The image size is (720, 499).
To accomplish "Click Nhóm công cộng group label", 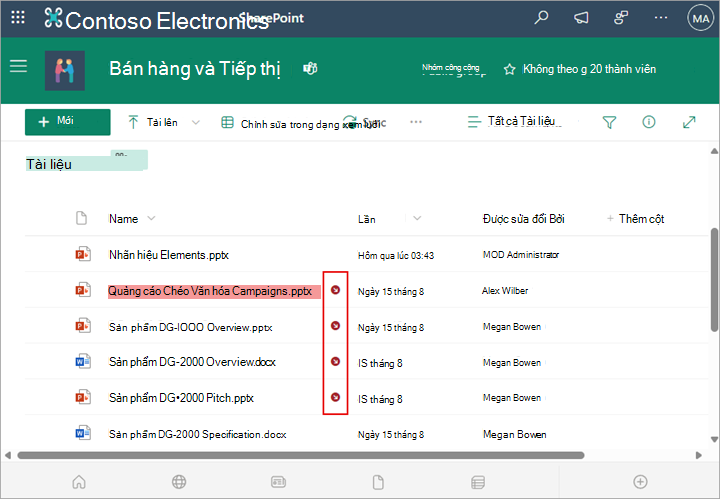I will point(450,68).
